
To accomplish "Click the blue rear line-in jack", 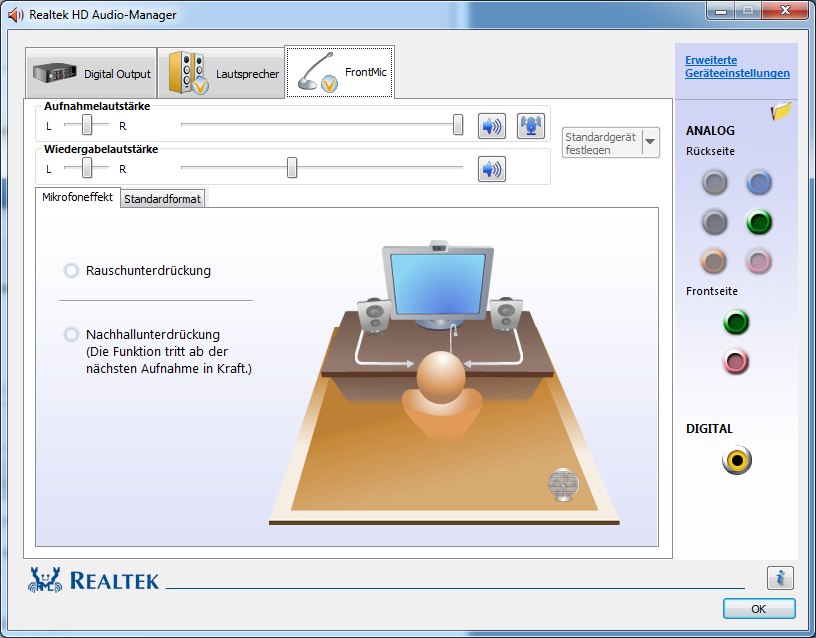I will pyautogui.click(x=759, y=182).
